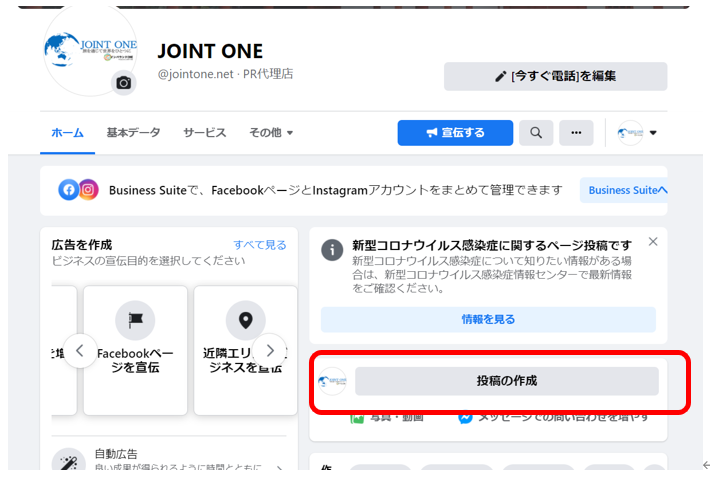This screenshot has width=710, height=484.
Task: Go to previous ad option with left chevron
Action: point(80,350)
